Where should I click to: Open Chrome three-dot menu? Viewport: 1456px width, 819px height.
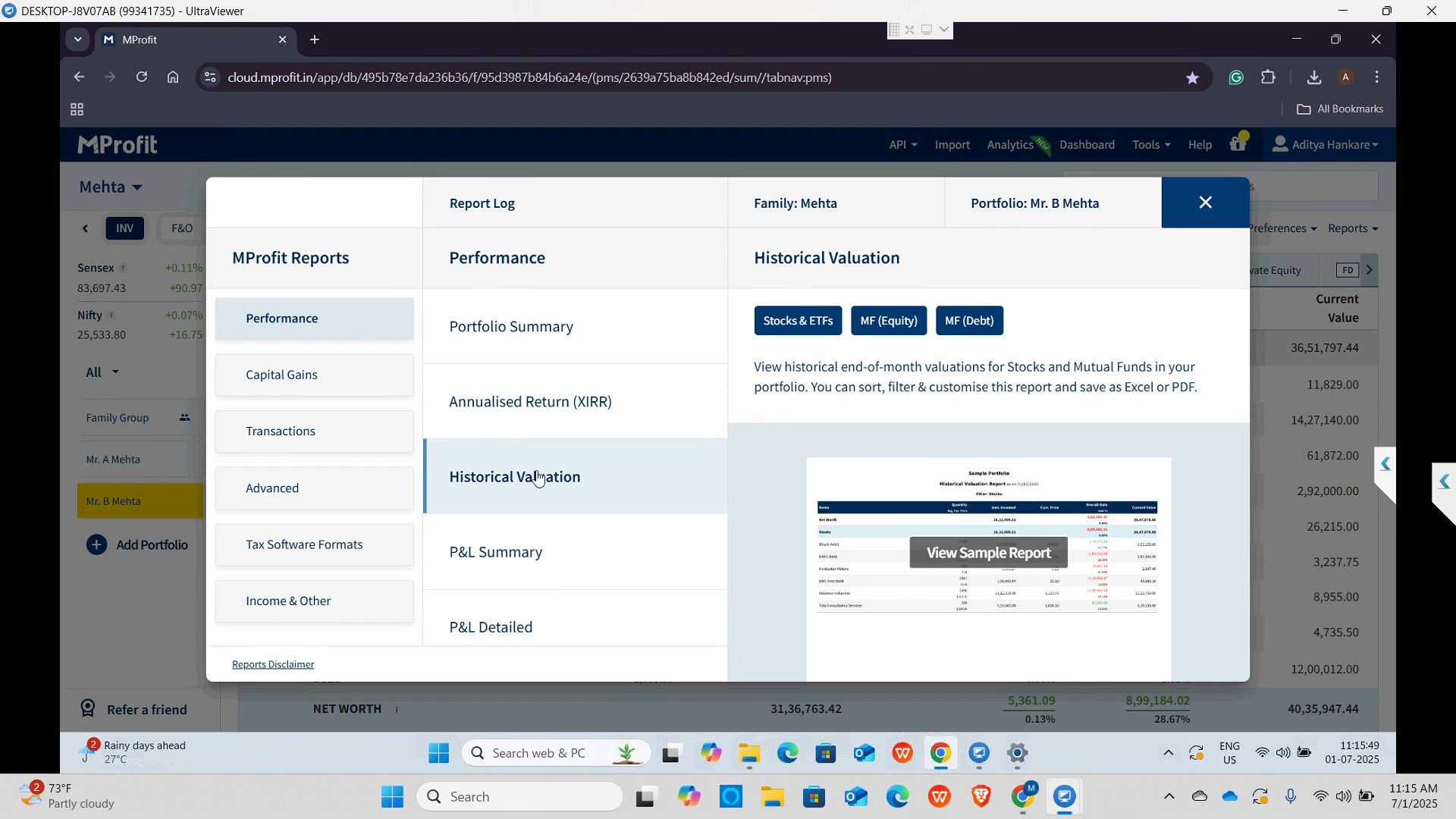(1377, 77)
